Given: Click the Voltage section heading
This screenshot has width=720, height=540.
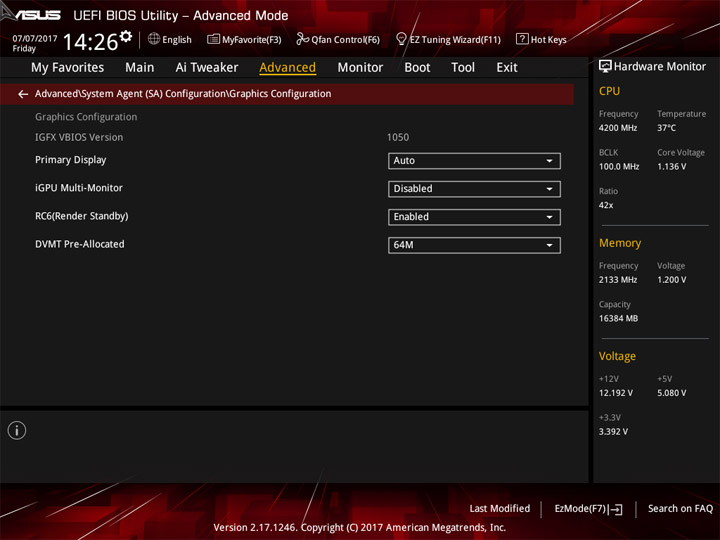Looking at the screenshot, I should [617, 356].
